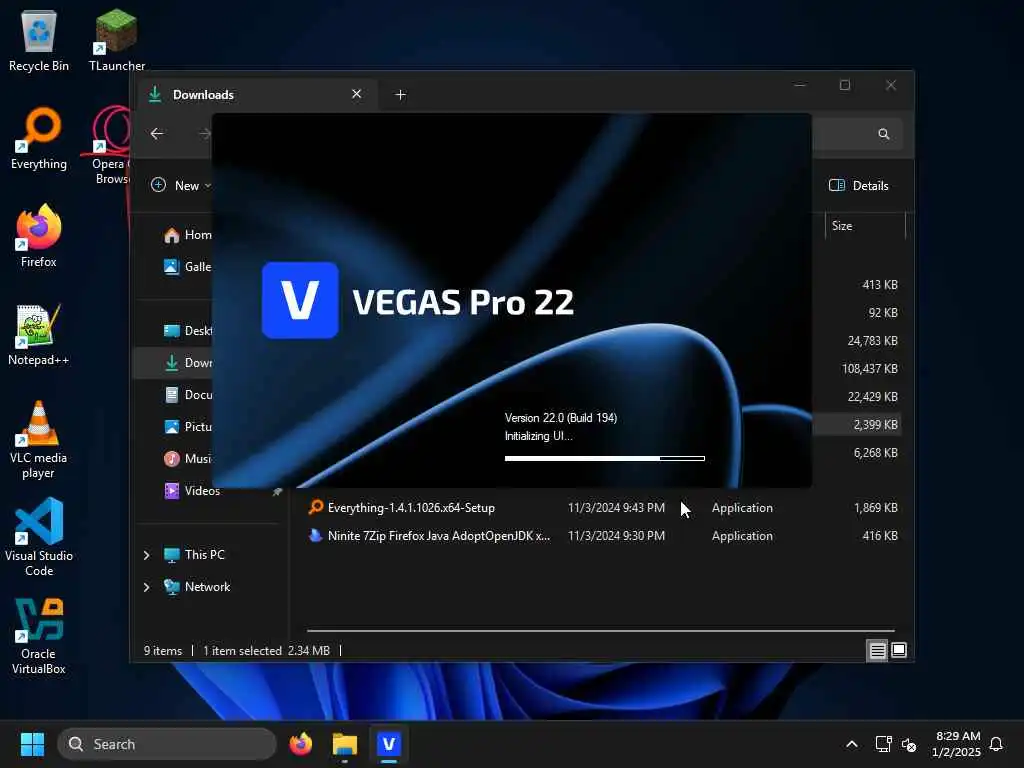Open the muted volume tray icon
The width and height of the screenshot is (1024, 768).
click(909, 744)
